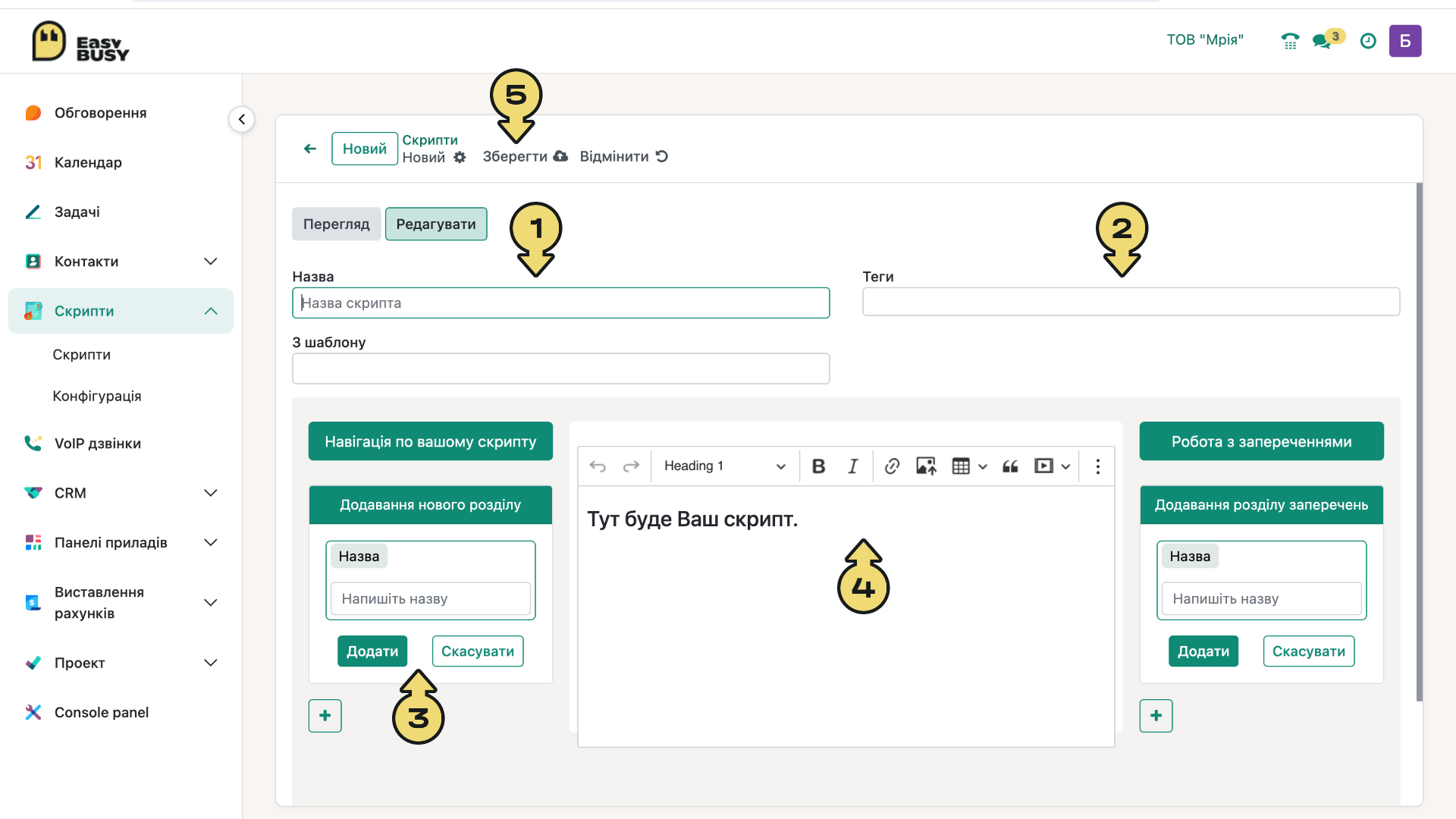Redo edit in the editor toolbar
The width and height of the screenshot is (1456, 819).
coord(631,466)
